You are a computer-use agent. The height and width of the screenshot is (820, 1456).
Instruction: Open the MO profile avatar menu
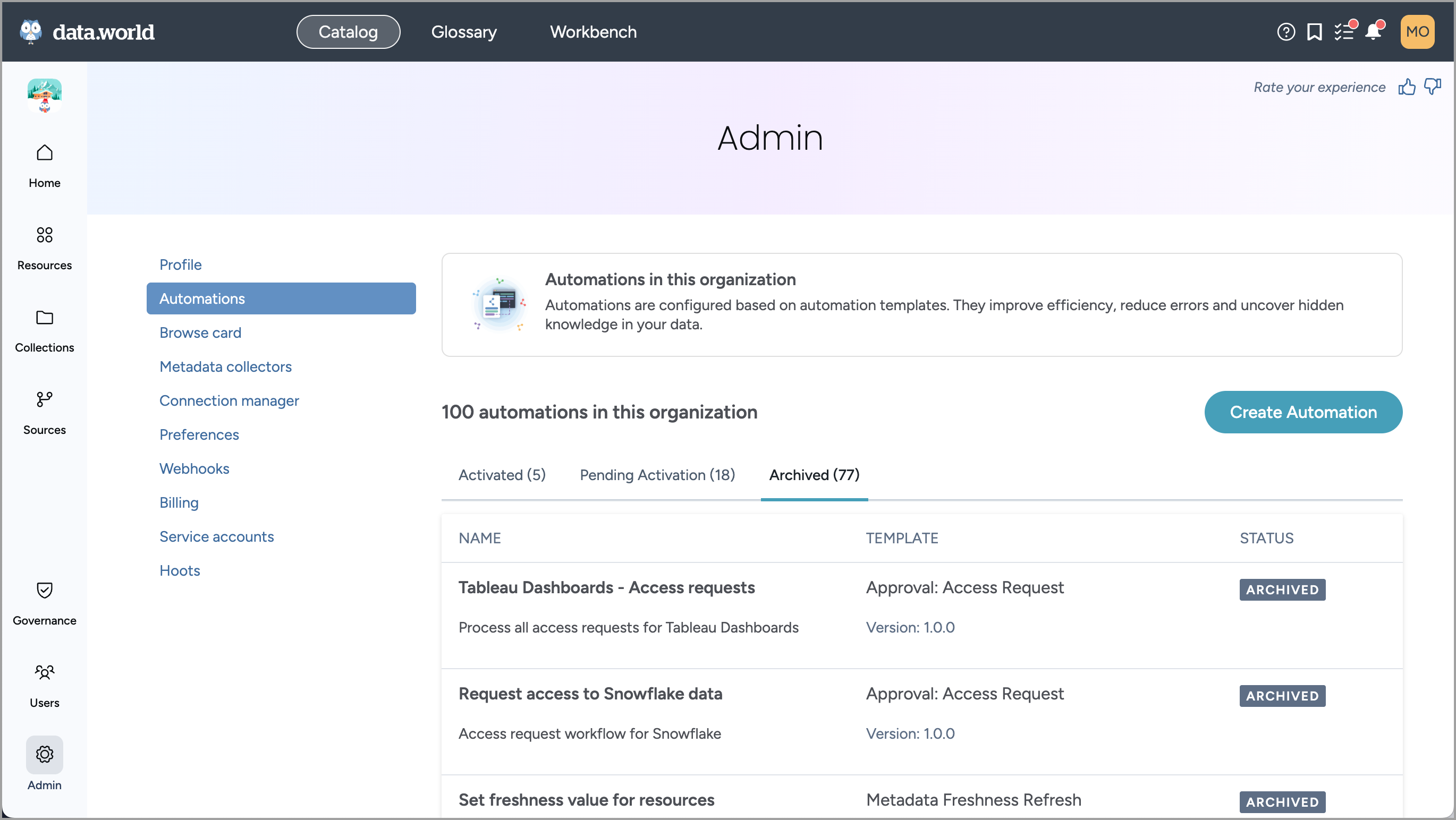1418,32
